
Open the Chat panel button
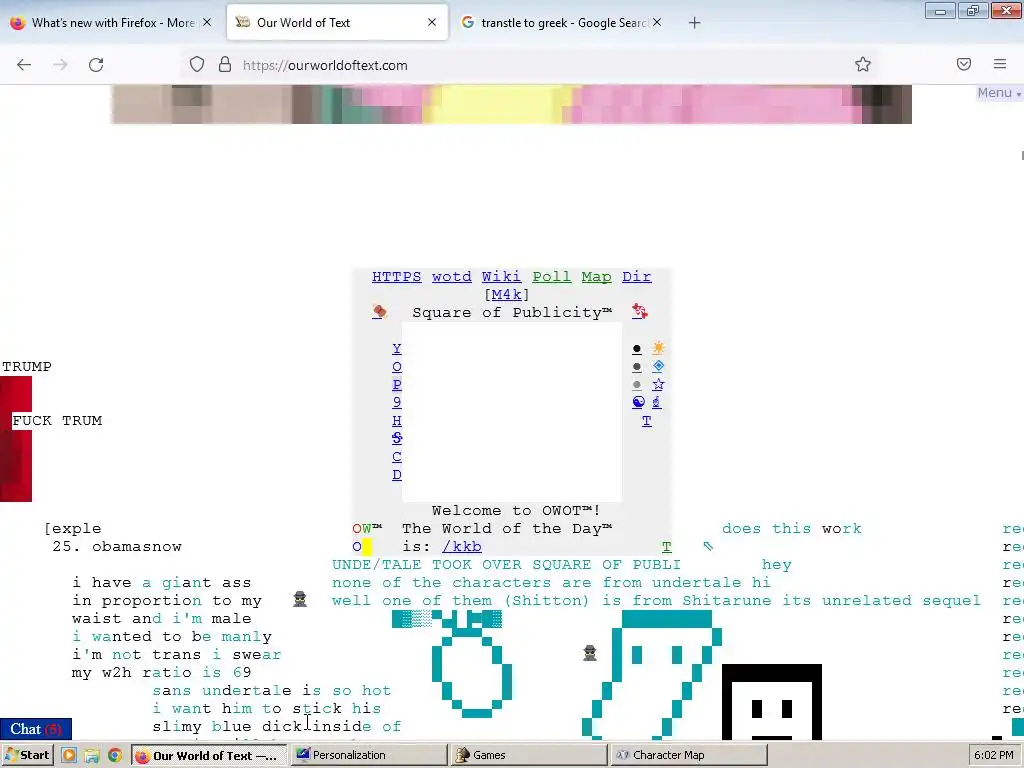pyautogui.click(x=36, y=729)
